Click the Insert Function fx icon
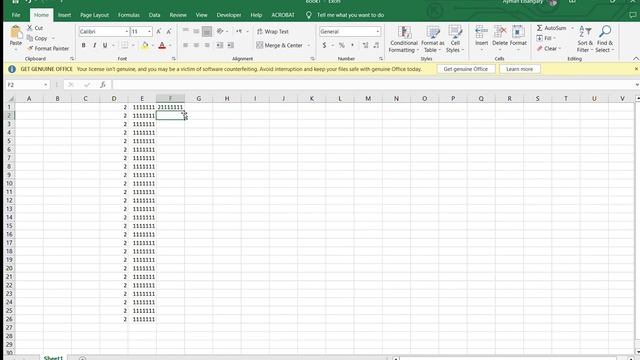 click(x=103, y=84)
